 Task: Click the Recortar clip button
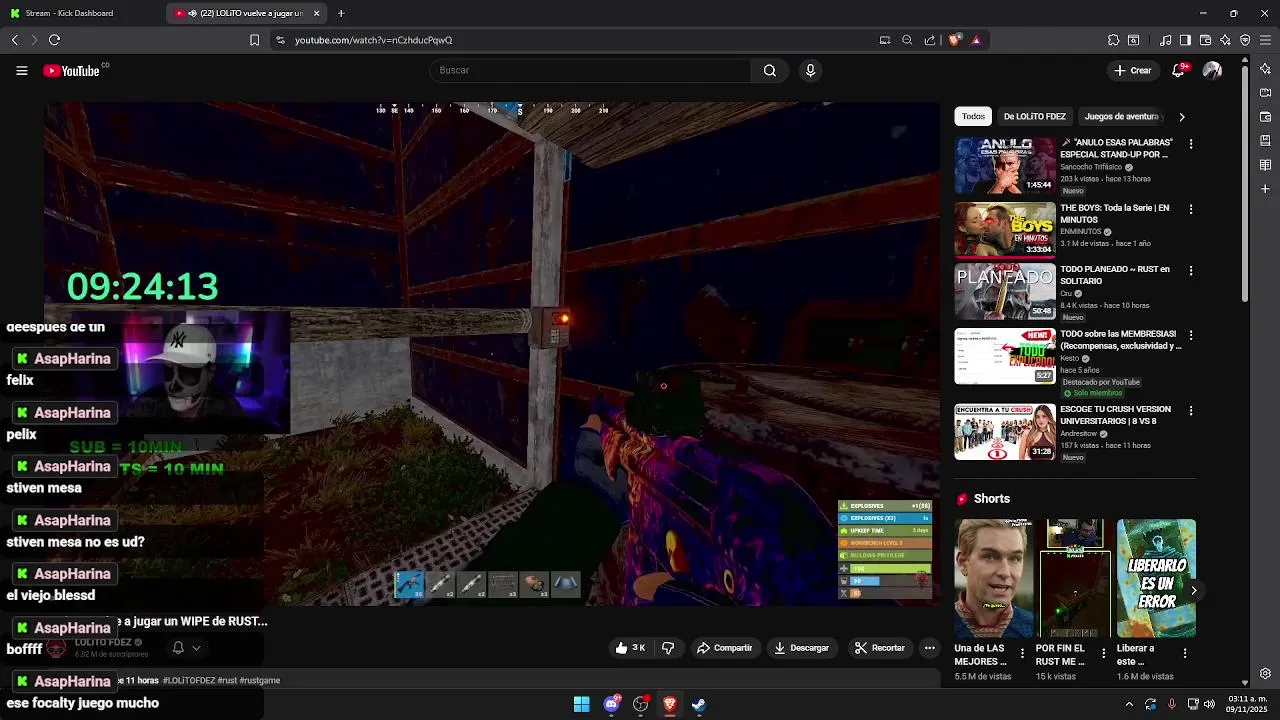[880, 648]
